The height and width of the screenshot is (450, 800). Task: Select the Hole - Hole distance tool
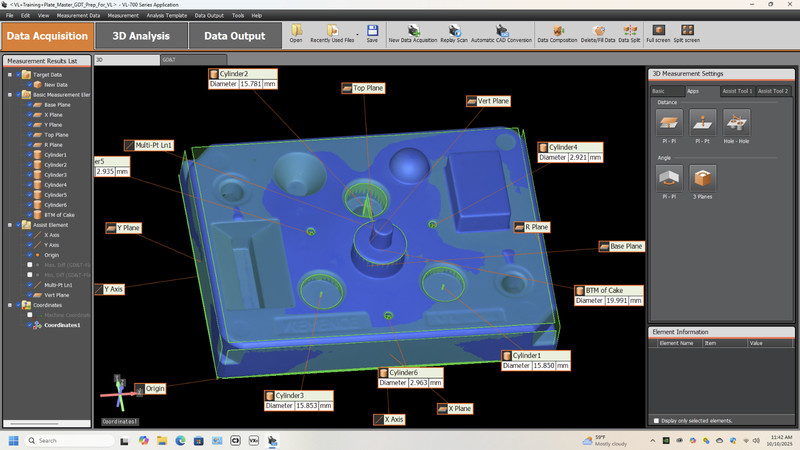pos(736,122)
